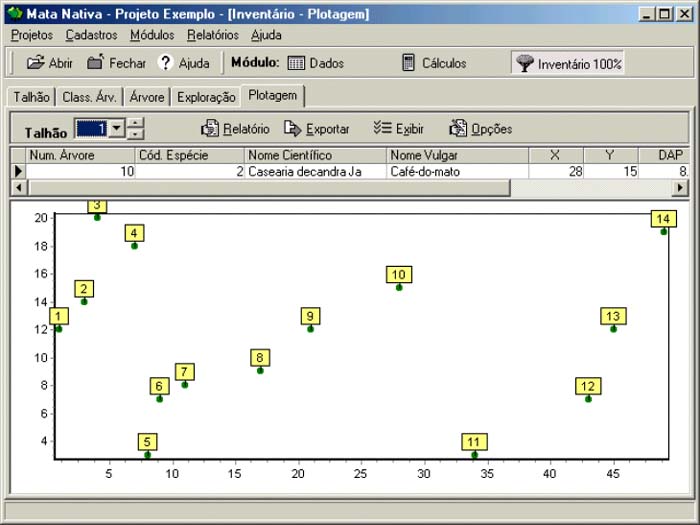
Task: Select the Dados module icon
Action: click(296, 63)
